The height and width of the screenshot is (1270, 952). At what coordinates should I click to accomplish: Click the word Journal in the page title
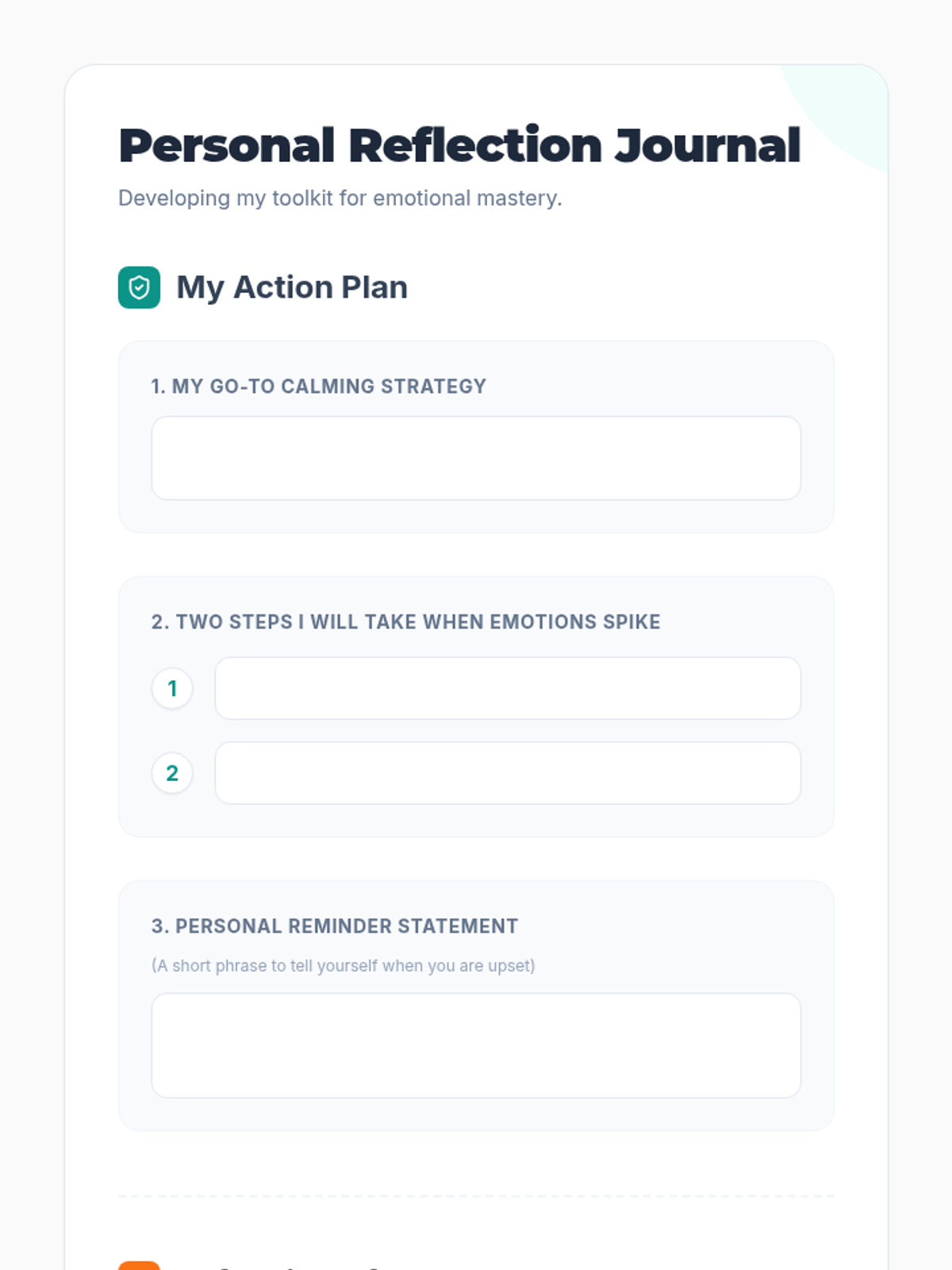[707, 146]
